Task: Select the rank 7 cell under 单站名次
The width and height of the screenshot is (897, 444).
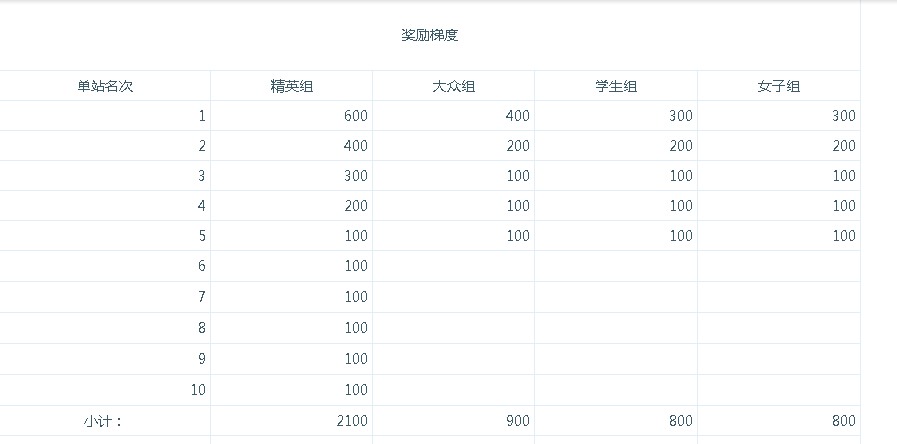Action: click(x=105, y=297)
